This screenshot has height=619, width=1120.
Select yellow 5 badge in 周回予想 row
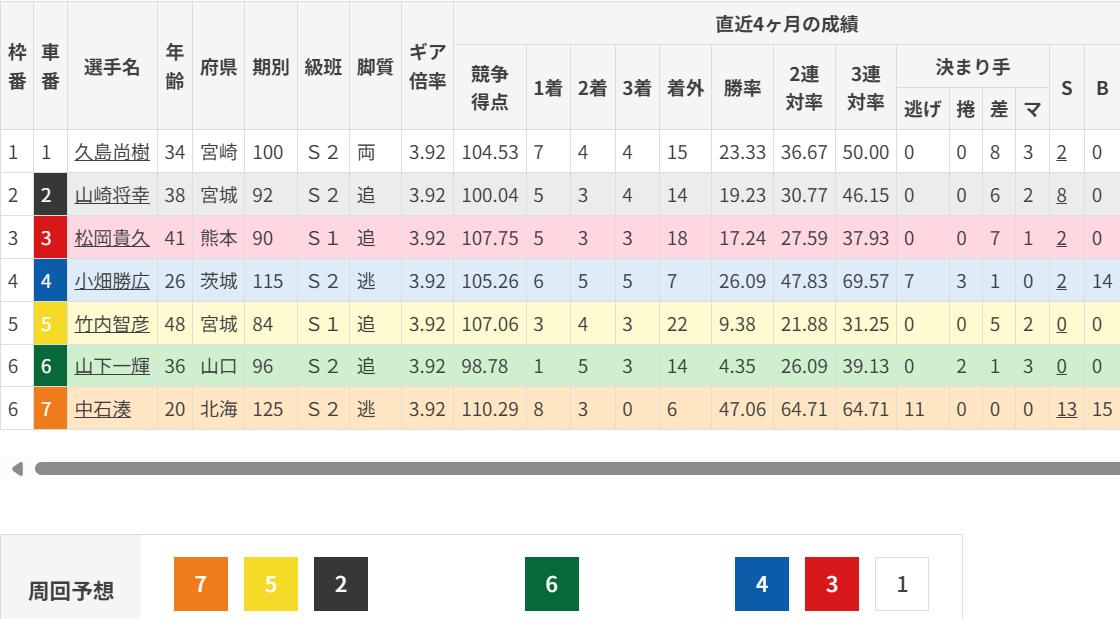271,584
